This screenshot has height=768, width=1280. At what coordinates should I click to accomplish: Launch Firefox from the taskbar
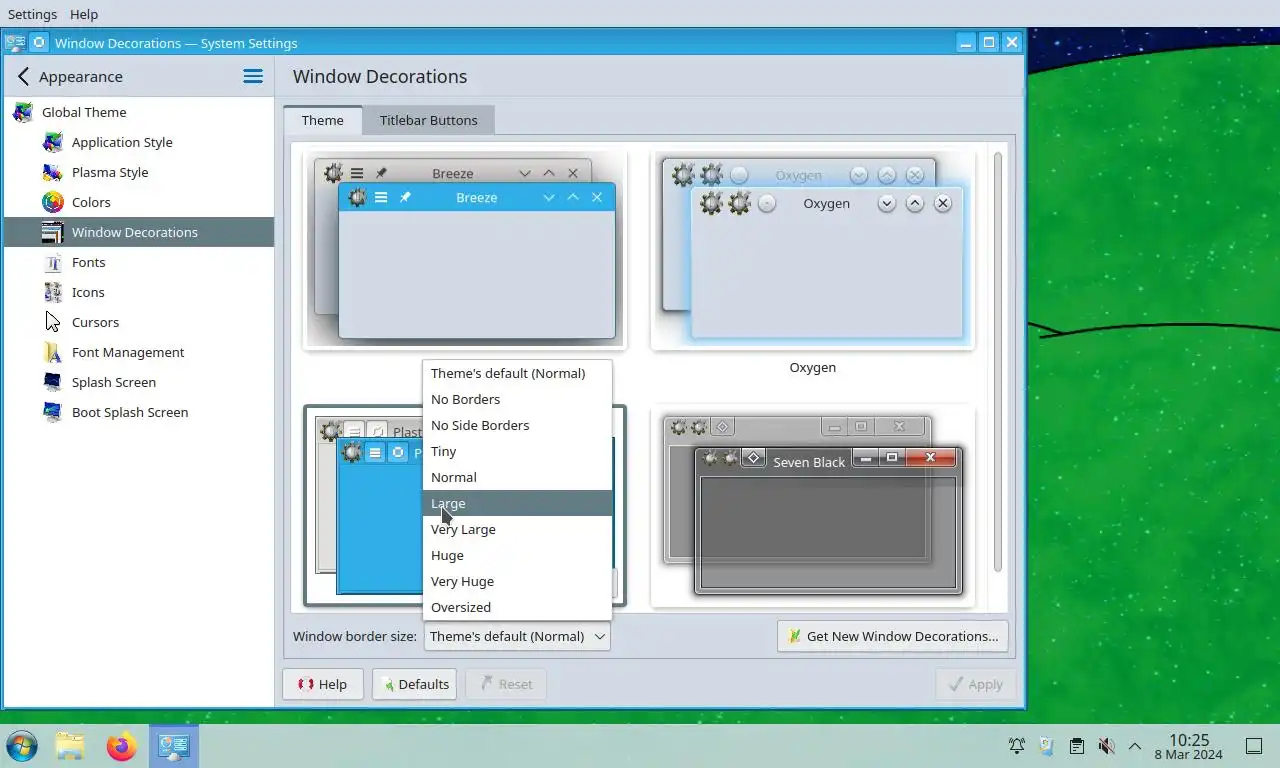click(x=122, y=746)
